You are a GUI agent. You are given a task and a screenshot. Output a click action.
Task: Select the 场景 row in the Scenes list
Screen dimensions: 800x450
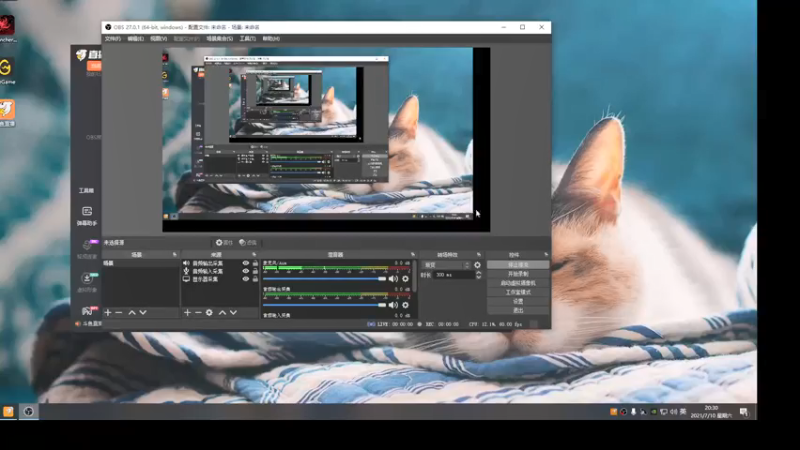tap(141, 263)
